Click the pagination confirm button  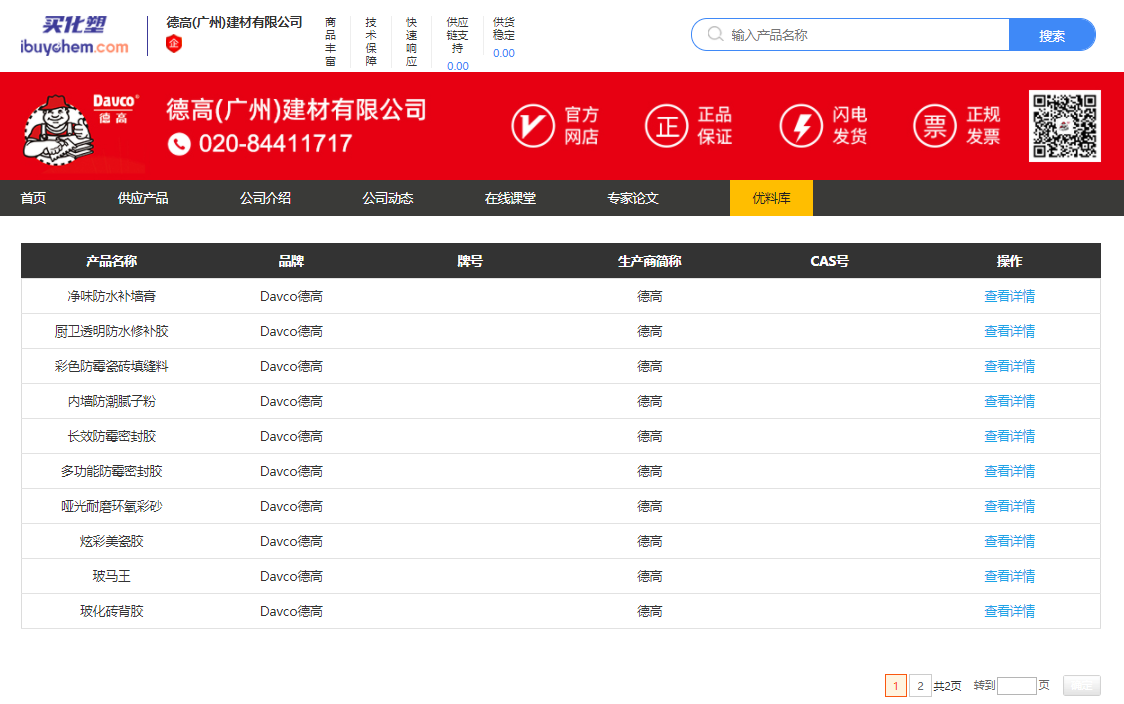point(1082,686)
